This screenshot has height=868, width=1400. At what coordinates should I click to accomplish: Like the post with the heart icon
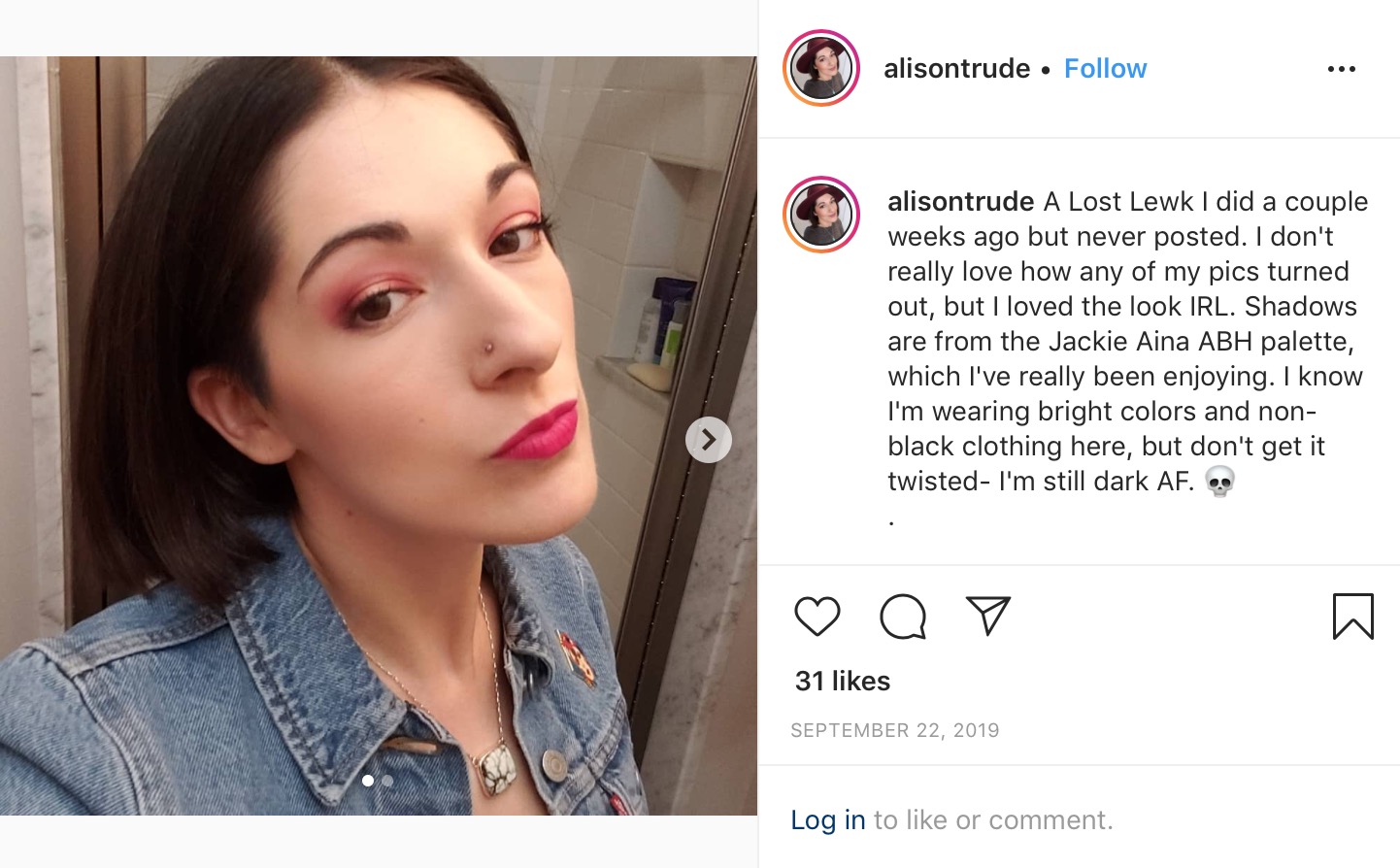(817, 617)
